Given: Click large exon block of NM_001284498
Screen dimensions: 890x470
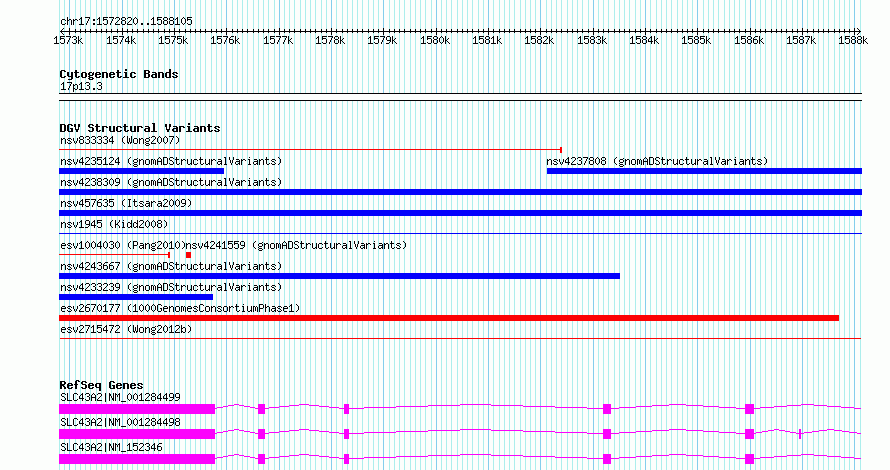Looking at the screenshot, I should (137, 434).
